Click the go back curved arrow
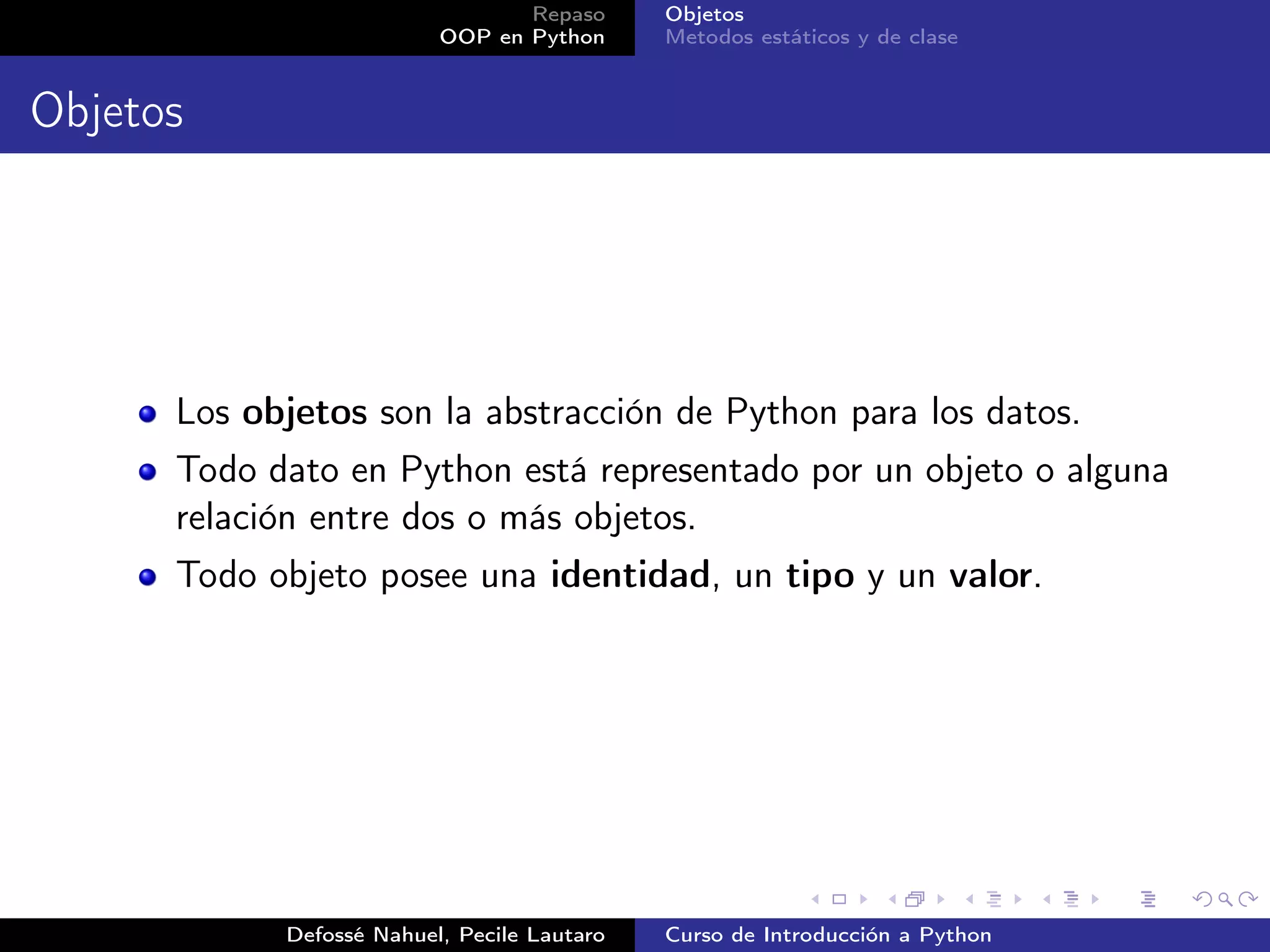 coord(1202,899)
